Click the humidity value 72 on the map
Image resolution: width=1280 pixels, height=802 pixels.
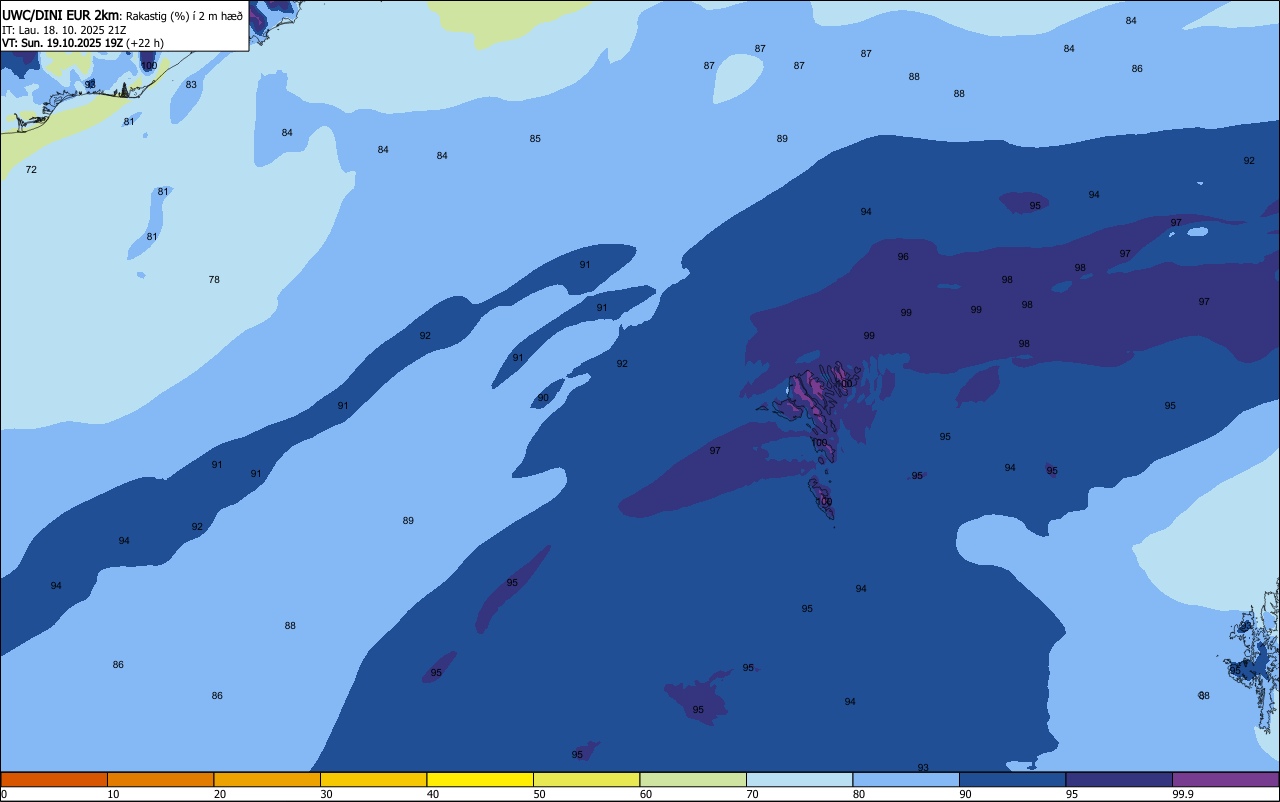31,170
